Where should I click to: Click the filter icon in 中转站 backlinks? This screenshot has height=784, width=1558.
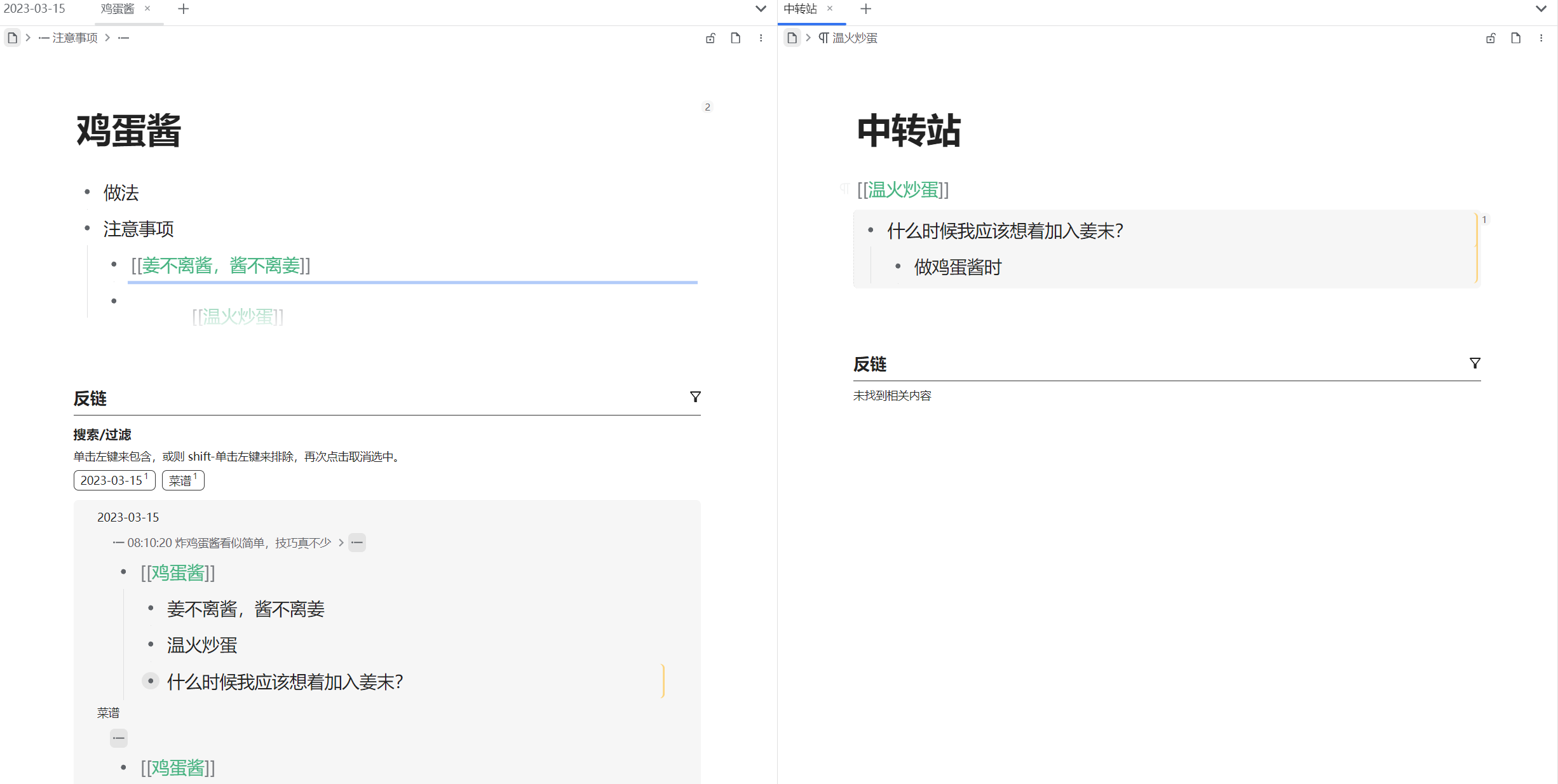pyautogui.click(x=1475, y=363)
